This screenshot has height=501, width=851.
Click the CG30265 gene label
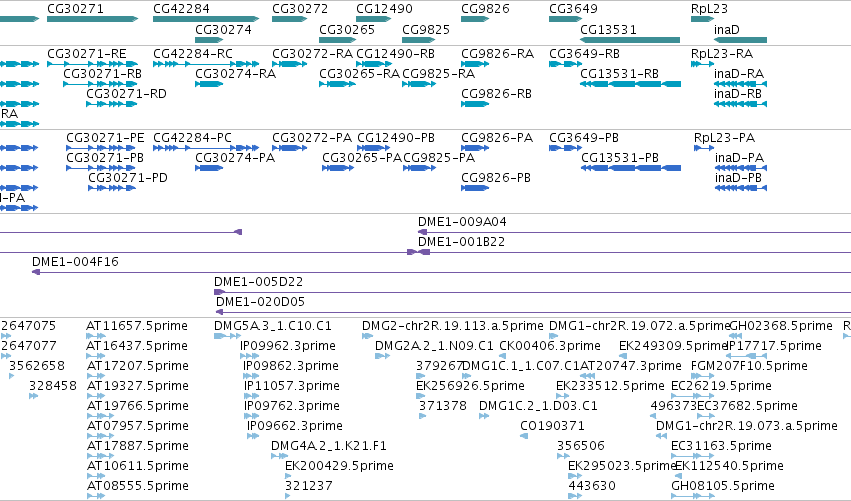(x=347, y=29)
